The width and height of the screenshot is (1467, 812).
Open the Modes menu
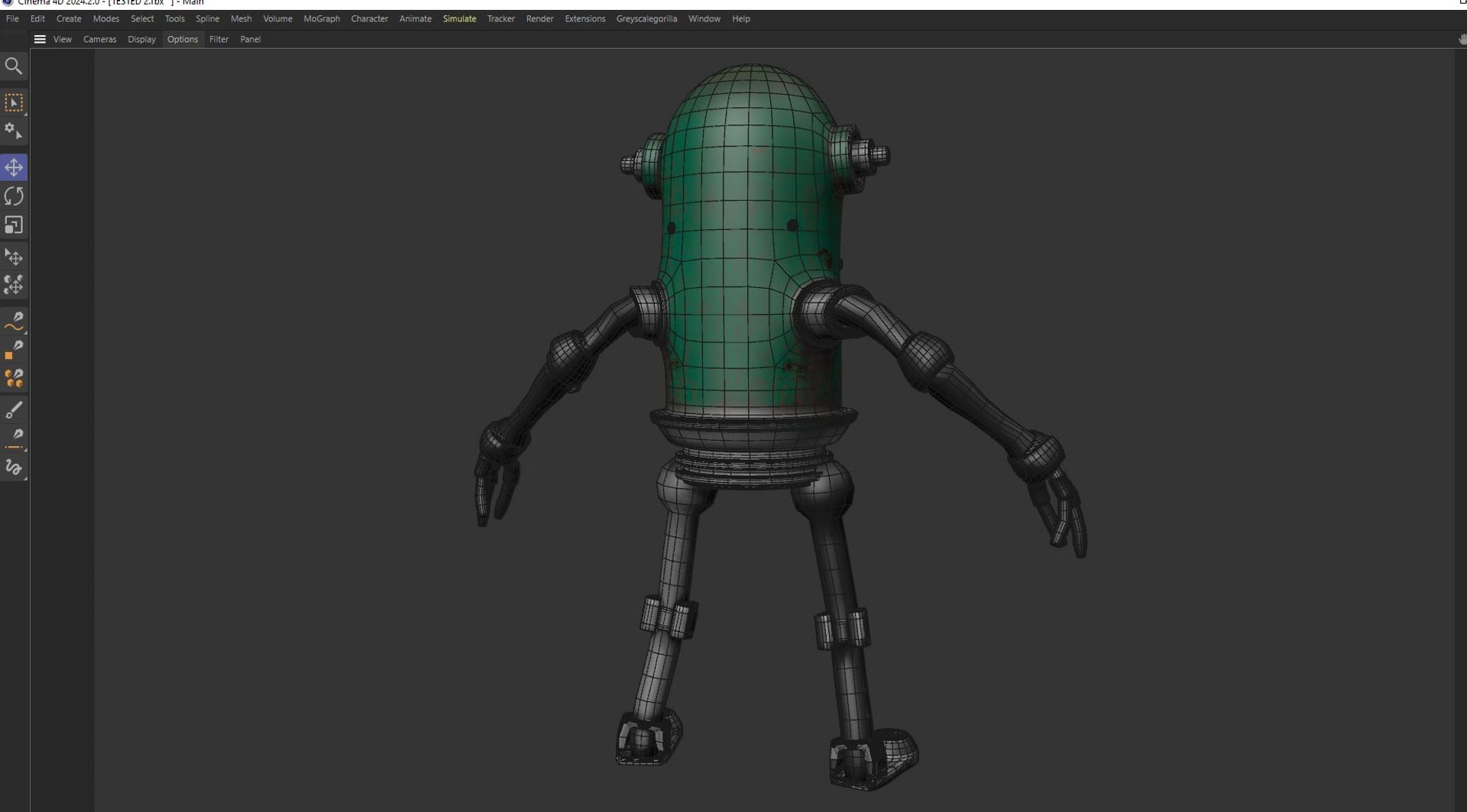coord(106,19)
